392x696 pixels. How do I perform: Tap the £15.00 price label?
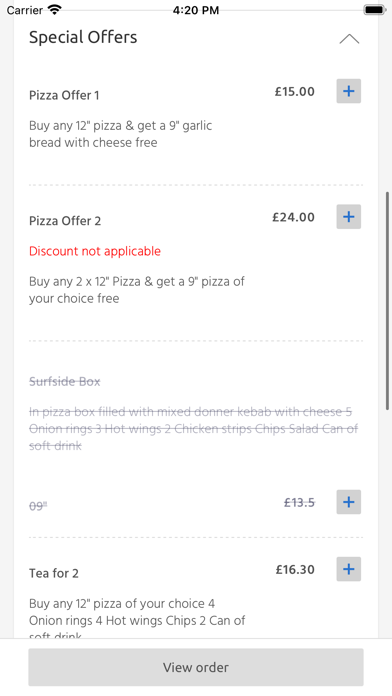[294, 91]
